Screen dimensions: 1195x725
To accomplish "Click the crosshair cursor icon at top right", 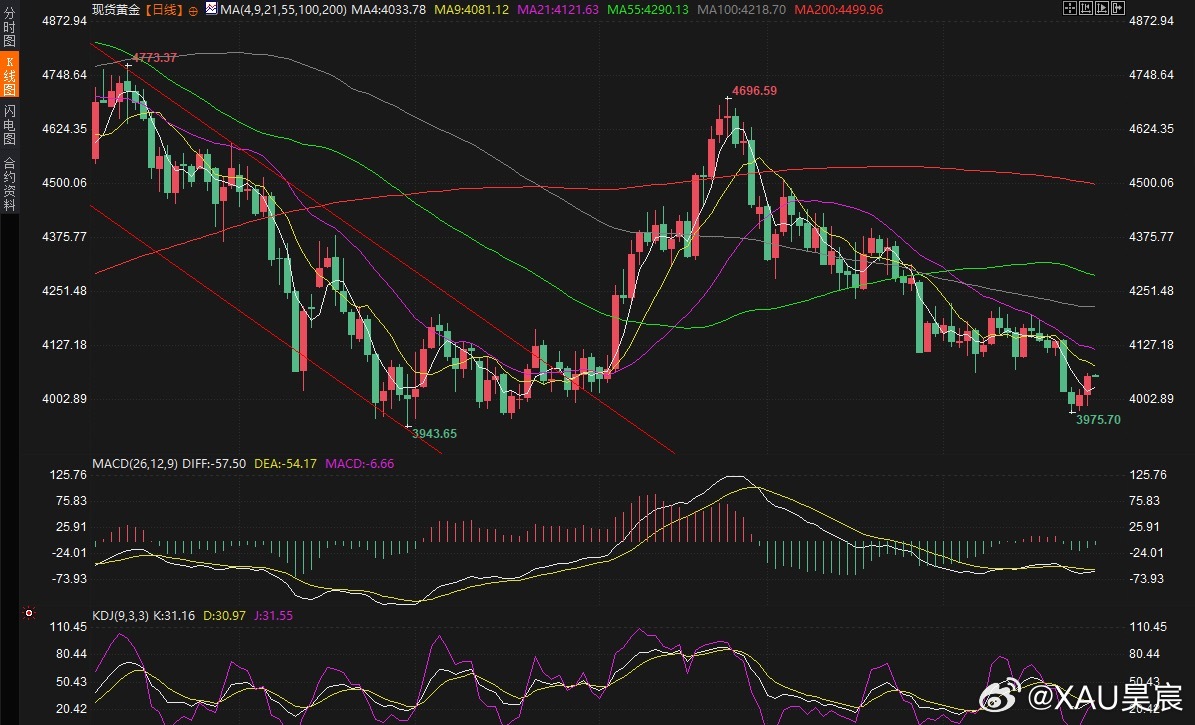I will coord(1070,8).
